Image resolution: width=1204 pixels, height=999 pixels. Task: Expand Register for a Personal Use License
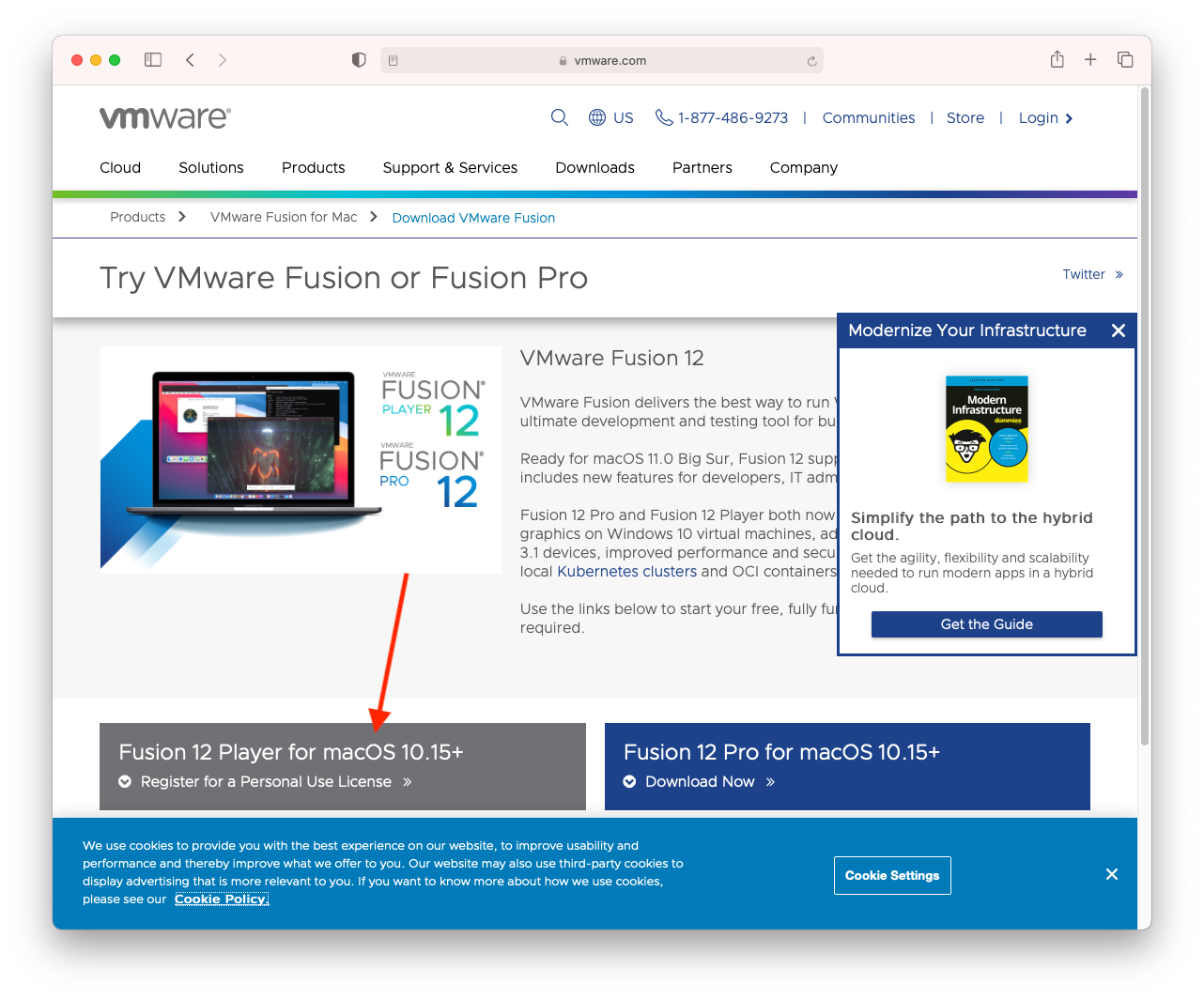point(265,781)
